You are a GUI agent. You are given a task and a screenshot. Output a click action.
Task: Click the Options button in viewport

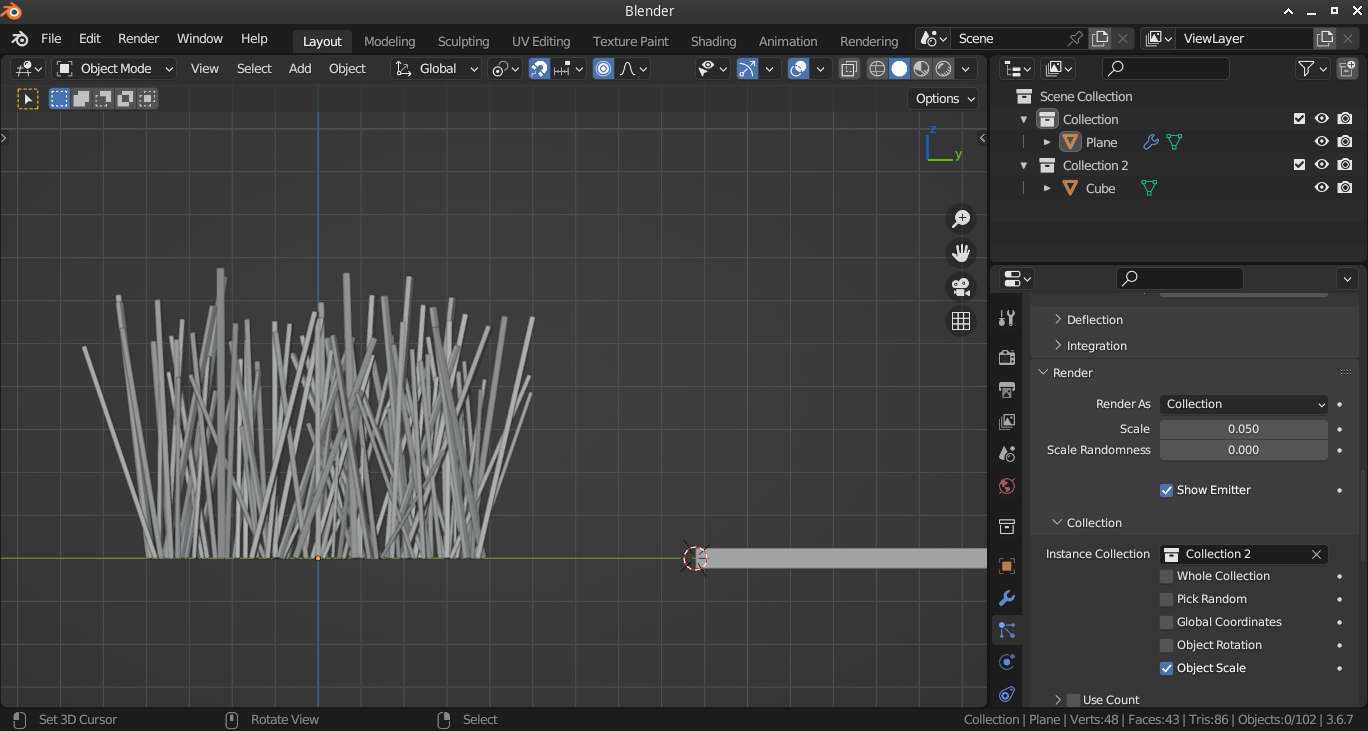click(944, 98)
